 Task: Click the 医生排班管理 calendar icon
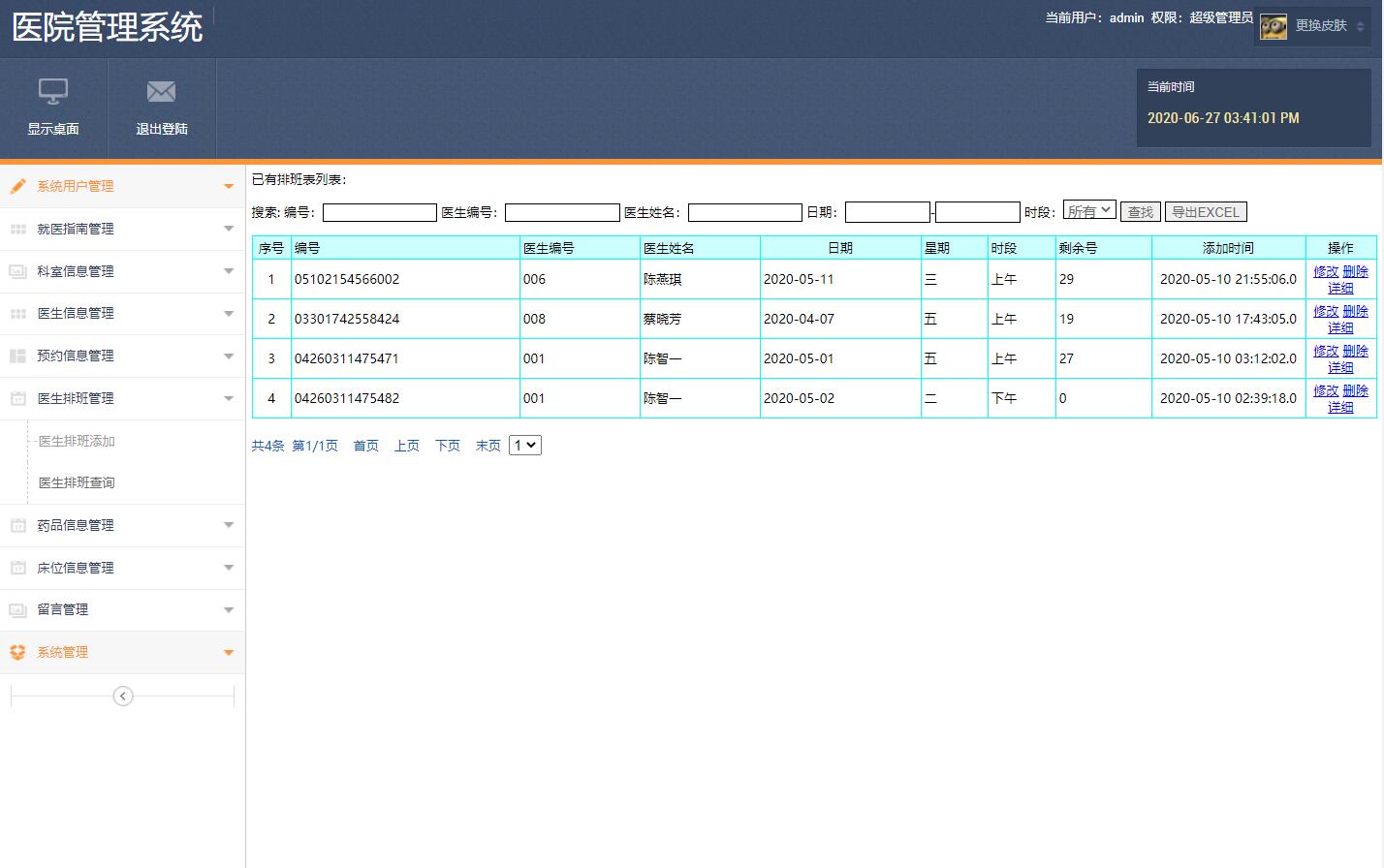(x=16, y=397)
